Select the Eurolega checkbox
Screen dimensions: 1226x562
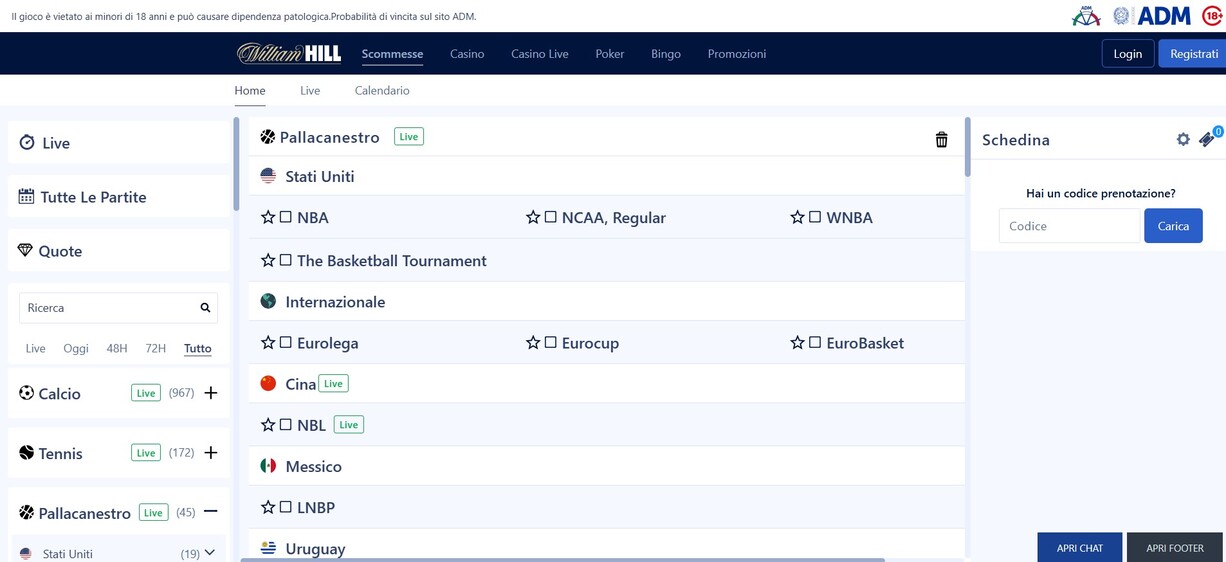click(286, 343)
